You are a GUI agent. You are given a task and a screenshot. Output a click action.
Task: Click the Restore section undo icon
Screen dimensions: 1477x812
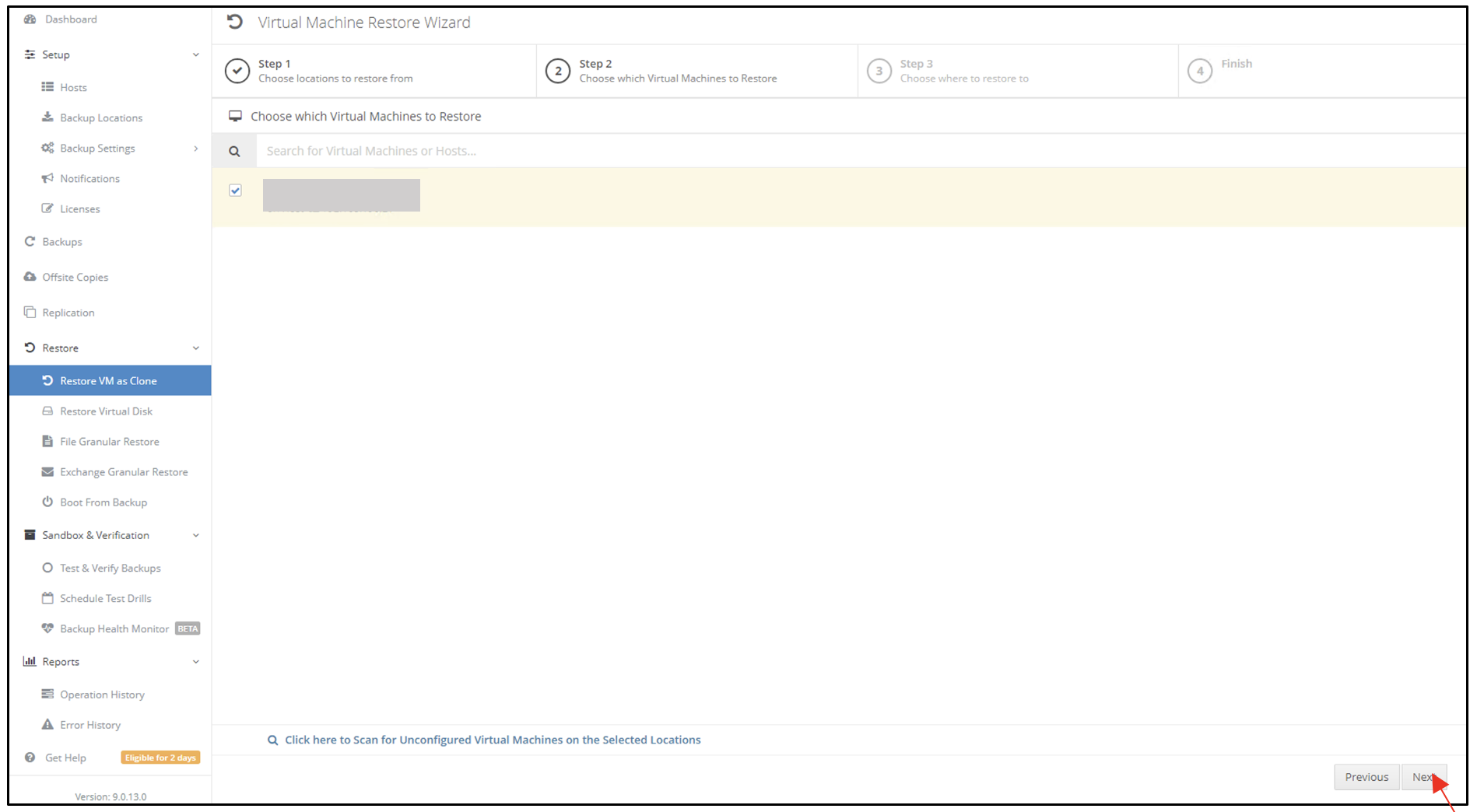click(30, 348)
